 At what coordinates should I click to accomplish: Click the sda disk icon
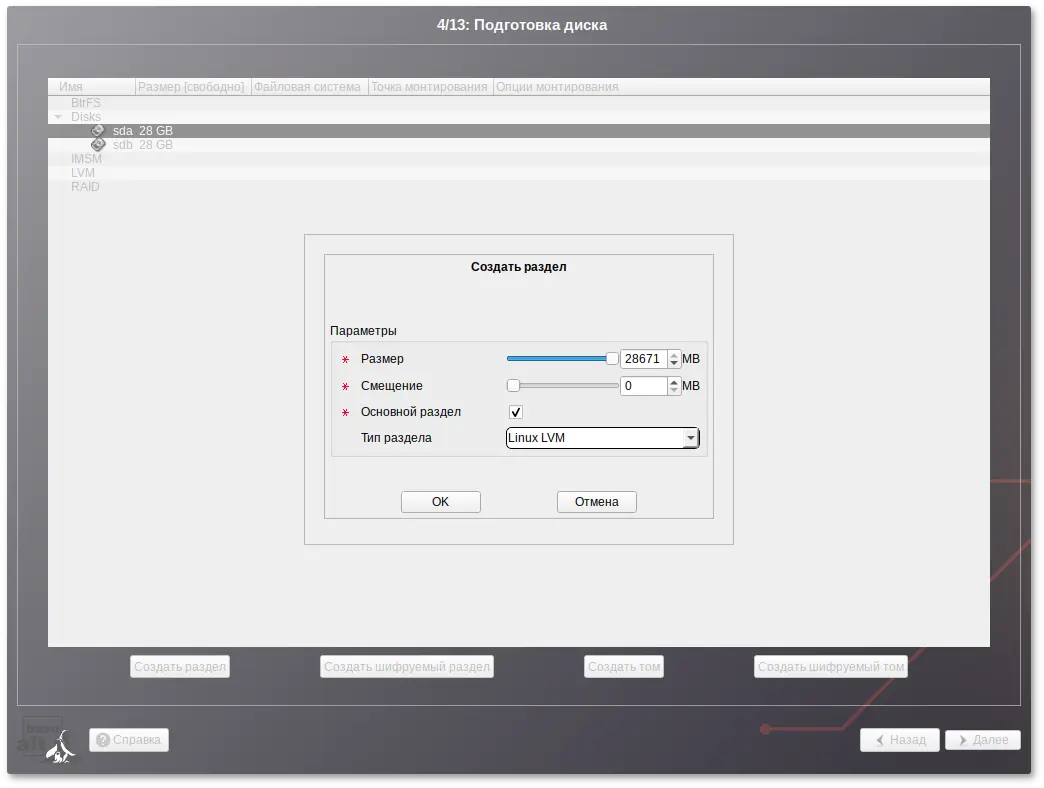(98, 130)
